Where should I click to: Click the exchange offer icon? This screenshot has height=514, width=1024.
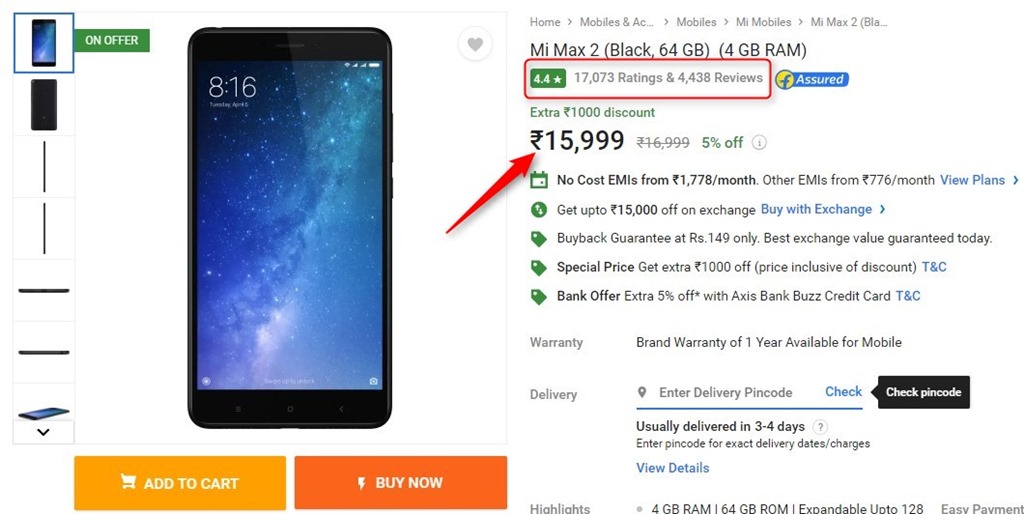[539, 210]
